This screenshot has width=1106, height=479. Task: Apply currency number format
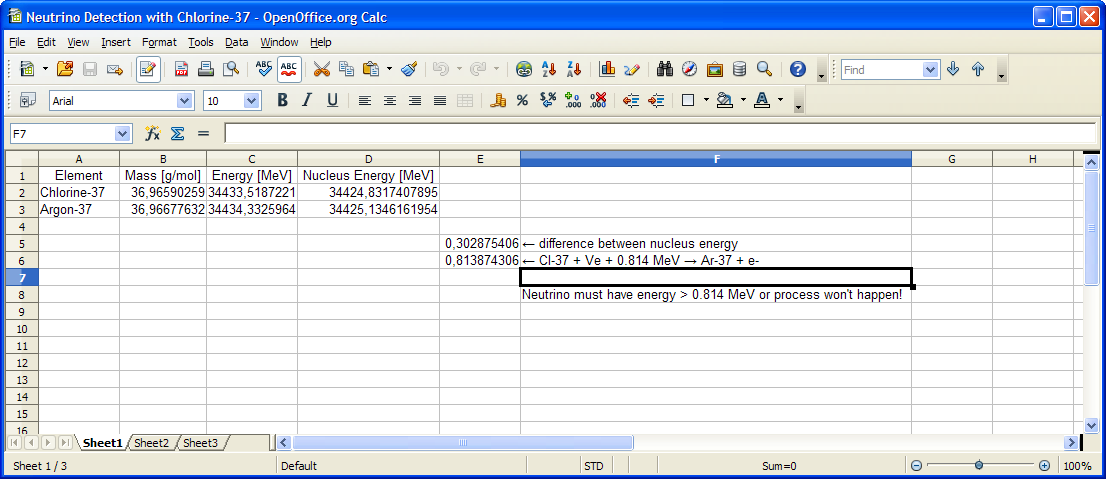pos(498,100)
